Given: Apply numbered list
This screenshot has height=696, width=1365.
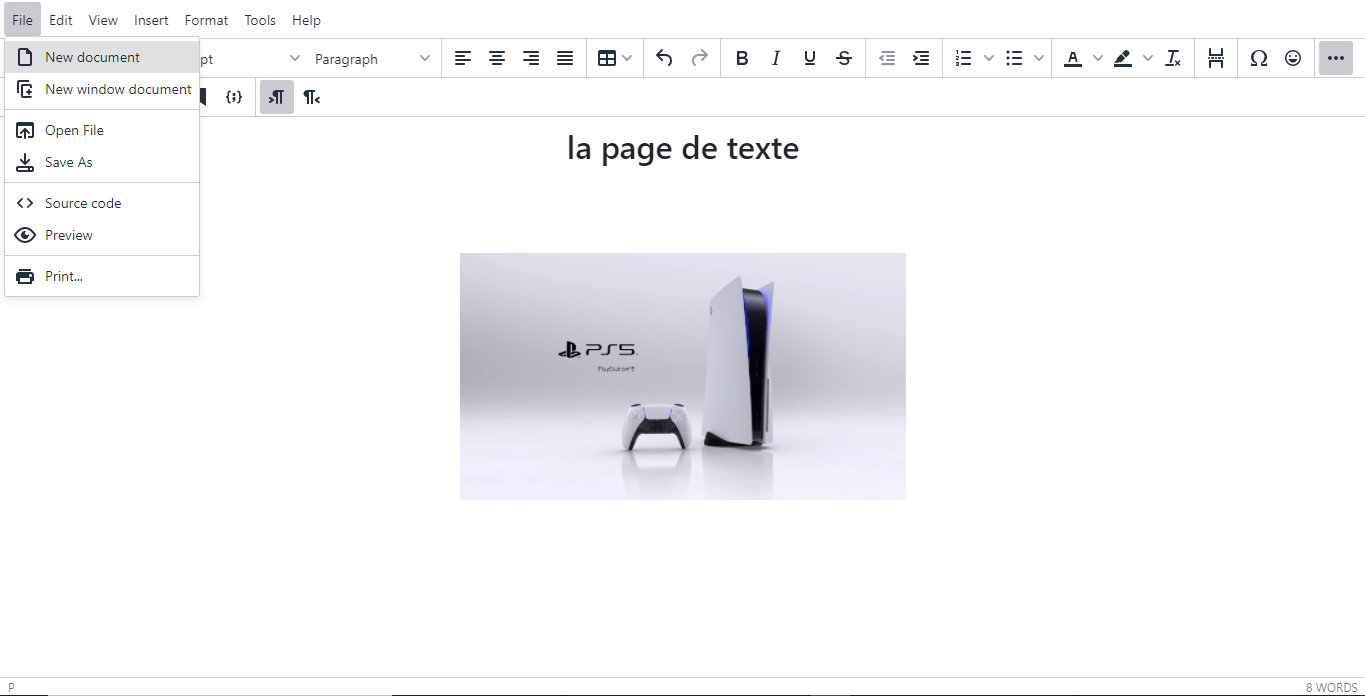Looking at the screenshot, I should [x=963, y=58].
